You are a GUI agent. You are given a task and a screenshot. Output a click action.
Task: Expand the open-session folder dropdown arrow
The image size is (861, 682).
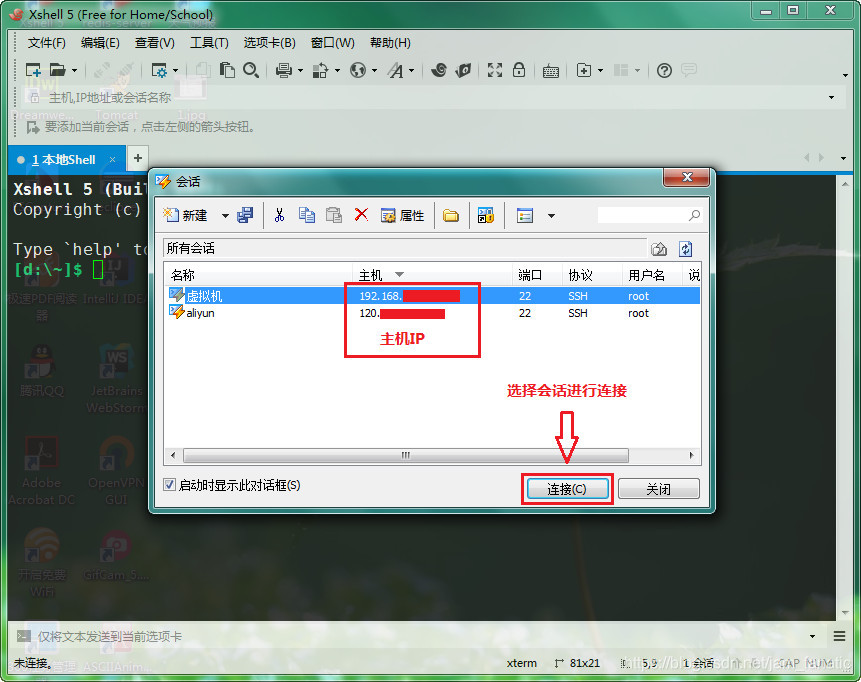point(74,70)
